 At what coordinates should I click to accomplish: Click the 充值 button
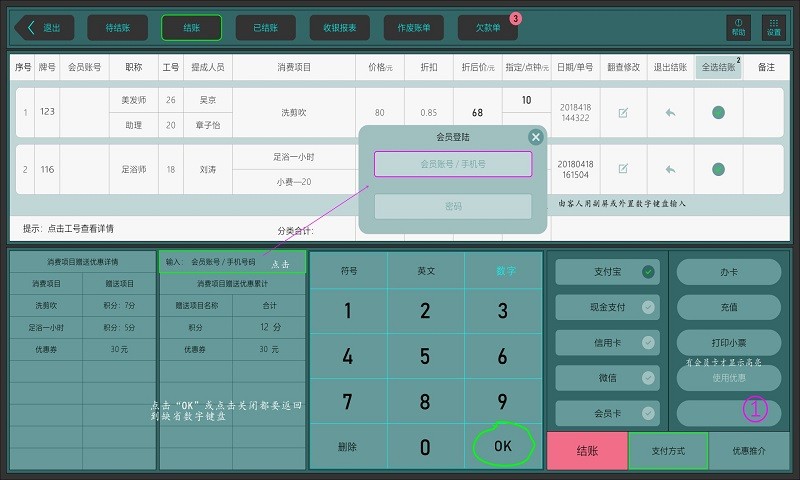tap(729, 307)
